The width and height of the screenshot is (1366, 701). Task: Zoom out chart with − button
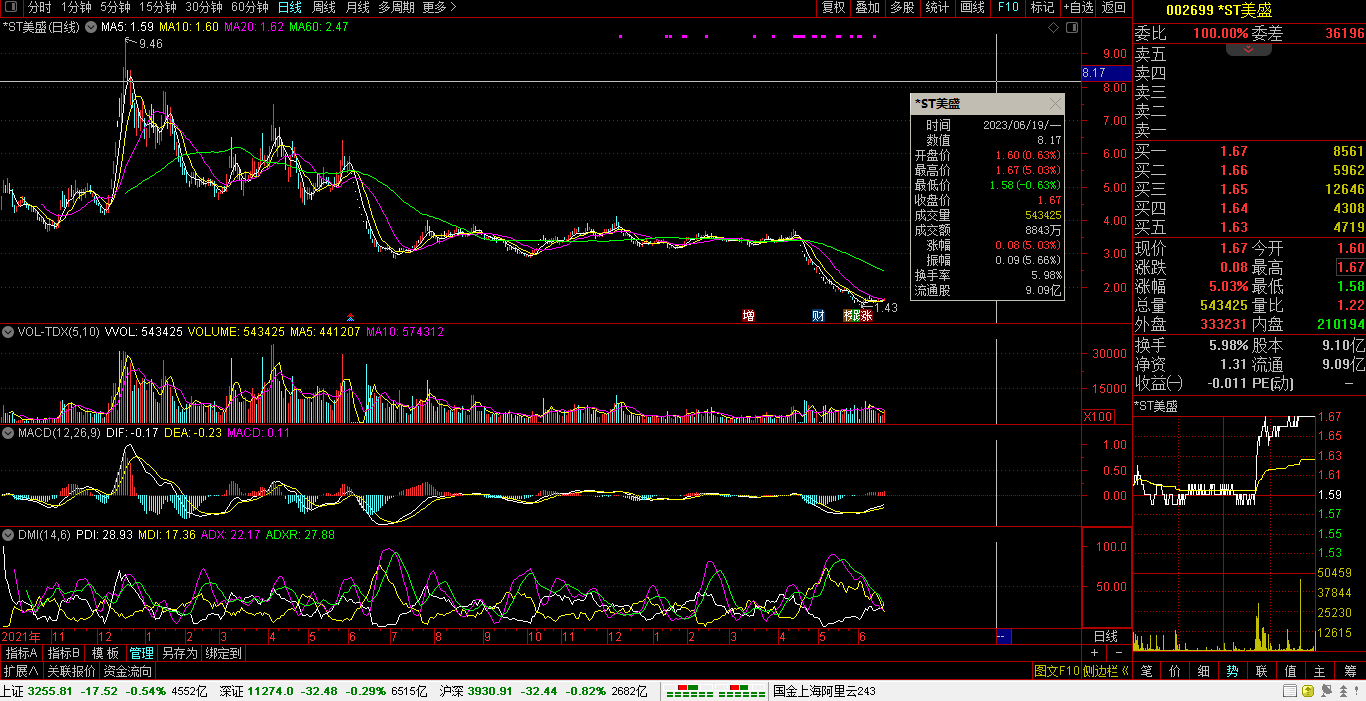(1118, 652)
